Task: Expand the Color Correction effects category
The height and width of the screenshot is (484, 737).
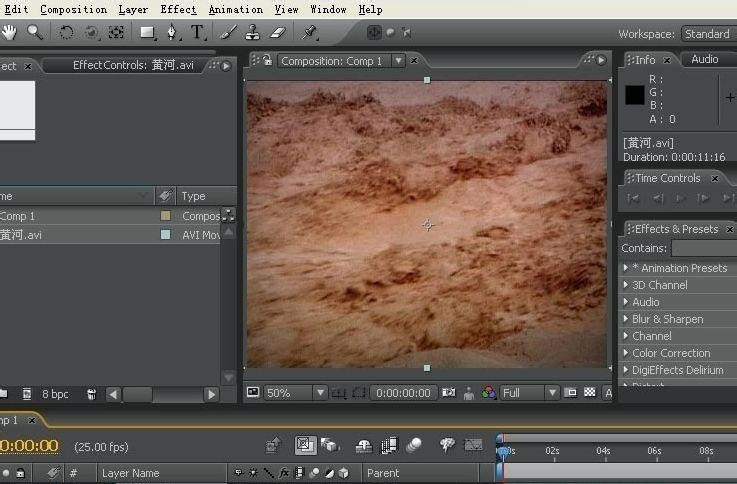Action: (x=626, y=353)
